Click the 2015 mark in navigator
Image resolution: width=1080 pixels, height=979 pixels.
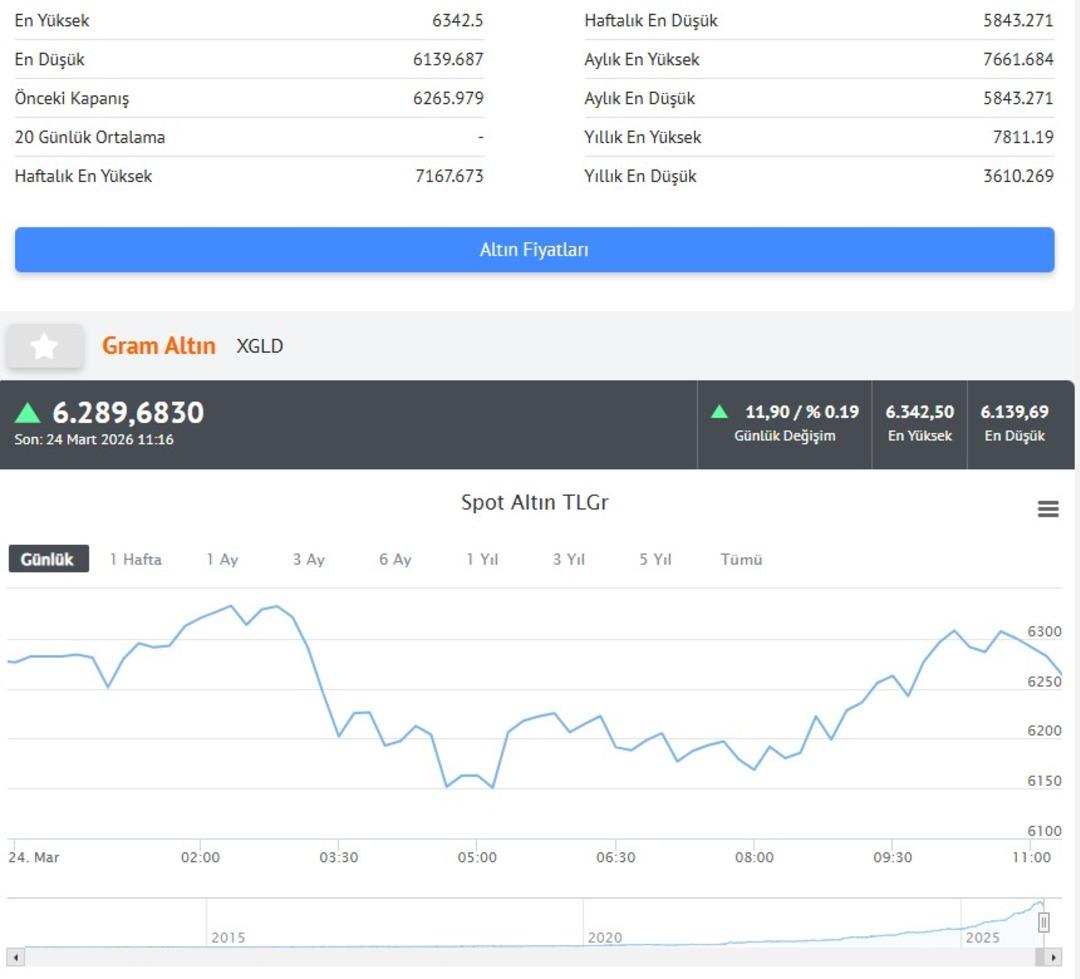tap(228, 937)
